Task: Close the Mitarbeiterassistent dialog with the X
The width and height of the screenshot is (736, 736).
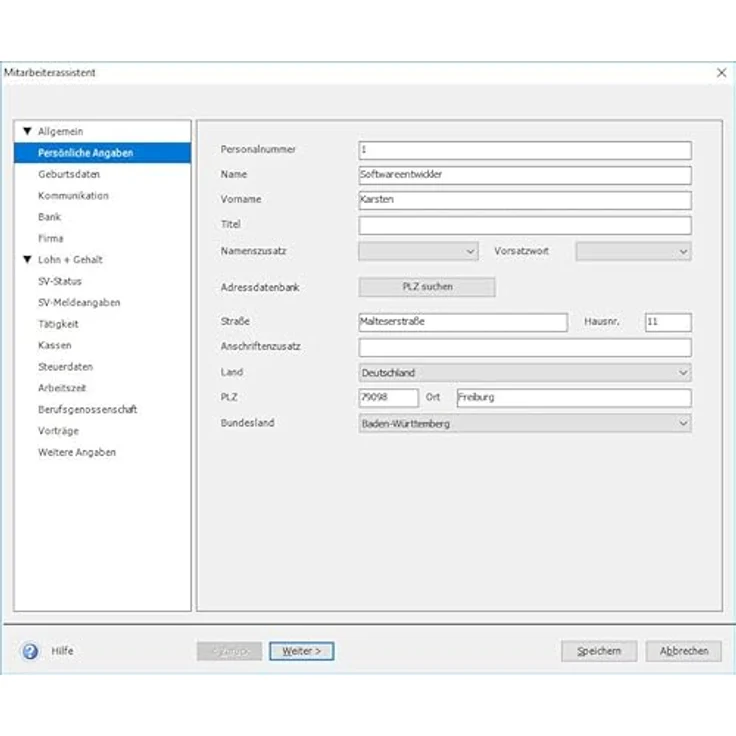Action: (721, 73)
